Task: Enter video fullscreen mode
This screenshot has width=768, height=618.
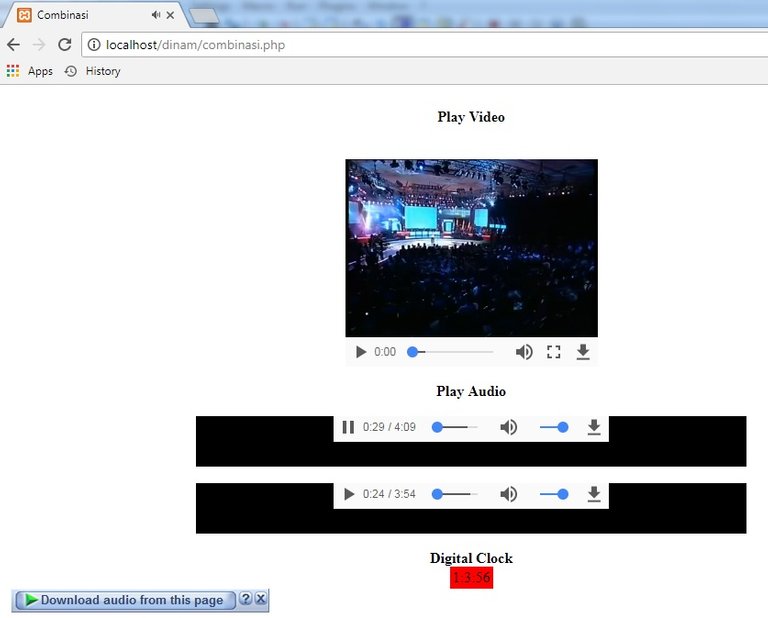Action: click(553, 352)
